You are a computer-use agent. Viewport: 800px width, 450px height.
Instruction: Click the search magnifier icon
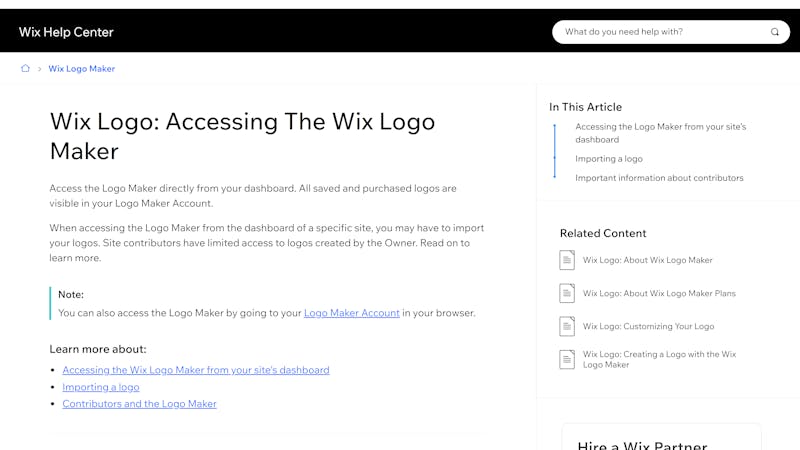(774, 32)
